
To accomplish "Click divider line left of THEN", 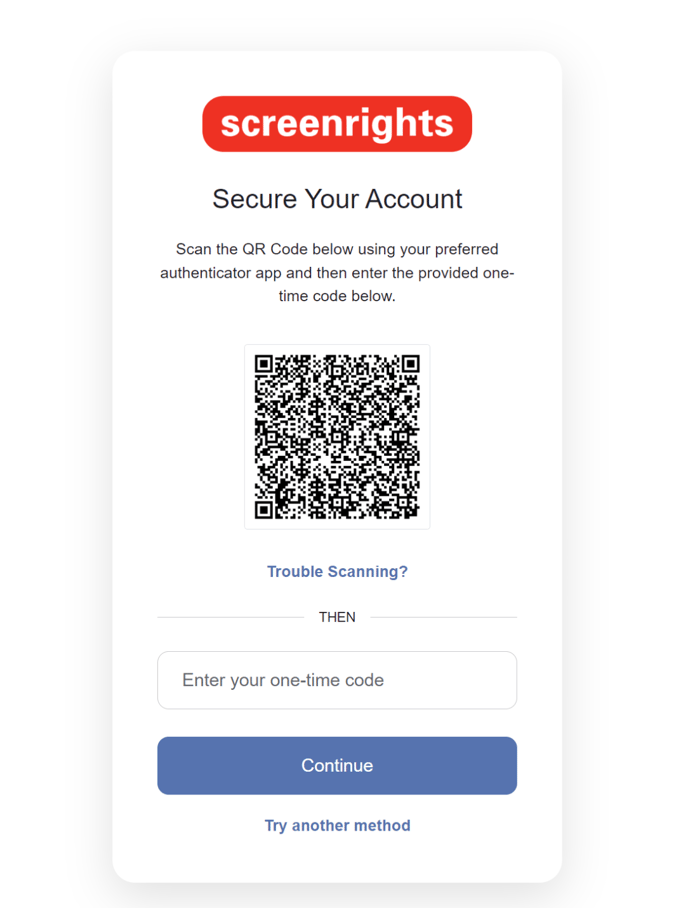I will 230,617.
